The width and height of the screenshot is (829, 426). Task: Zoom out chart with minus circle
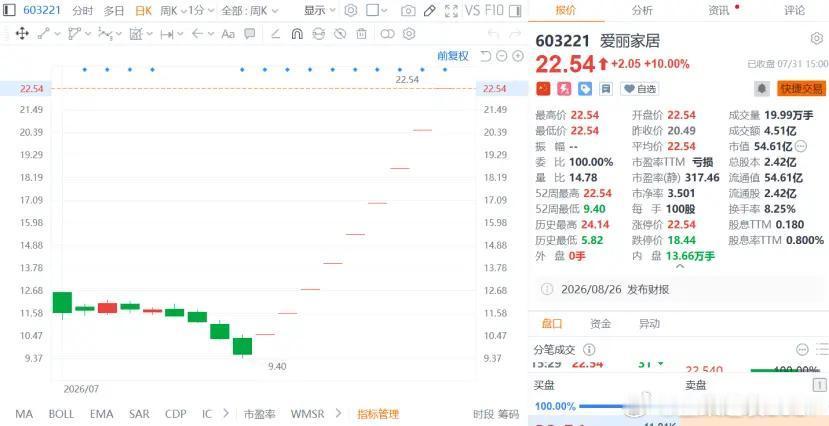click(x=502, y=56)
